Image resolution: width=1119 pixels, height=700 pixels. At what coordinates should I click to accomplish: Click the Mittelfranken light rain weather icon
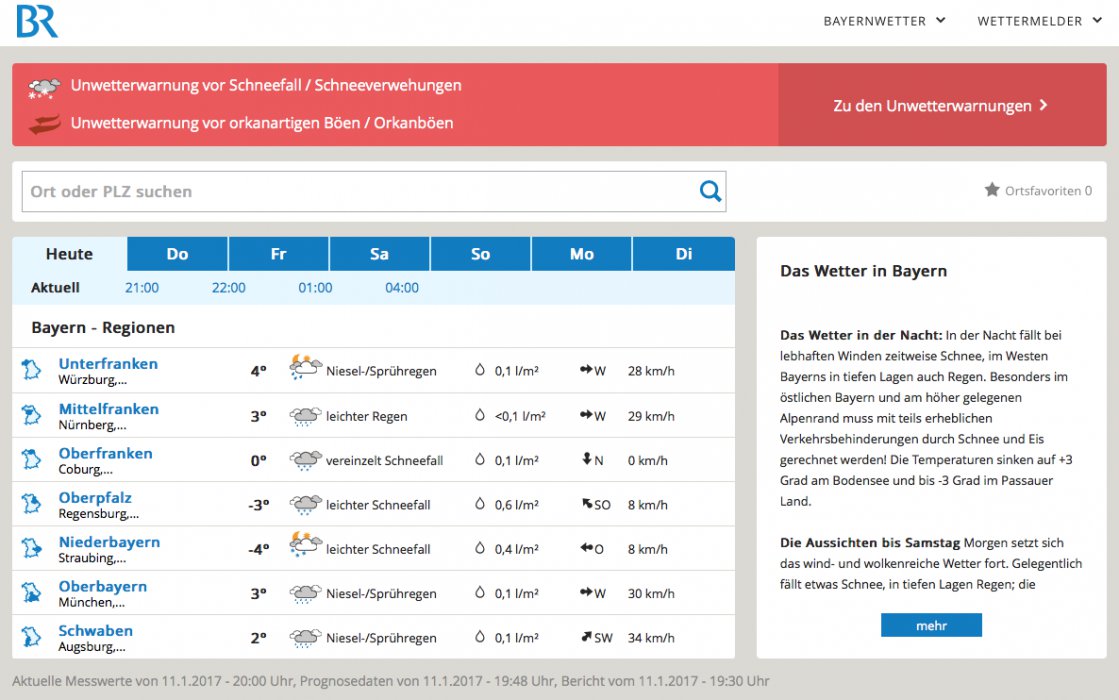pyautogui.click(x=305, y=416)
